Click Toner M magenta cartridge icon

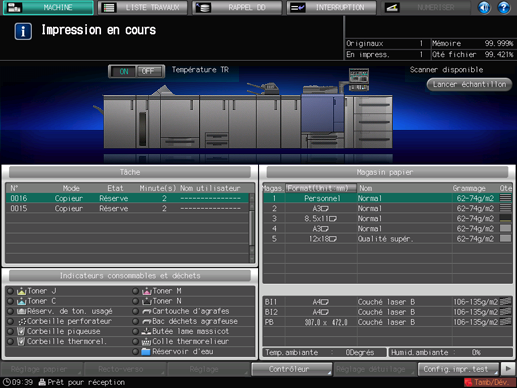pos(147,291)
